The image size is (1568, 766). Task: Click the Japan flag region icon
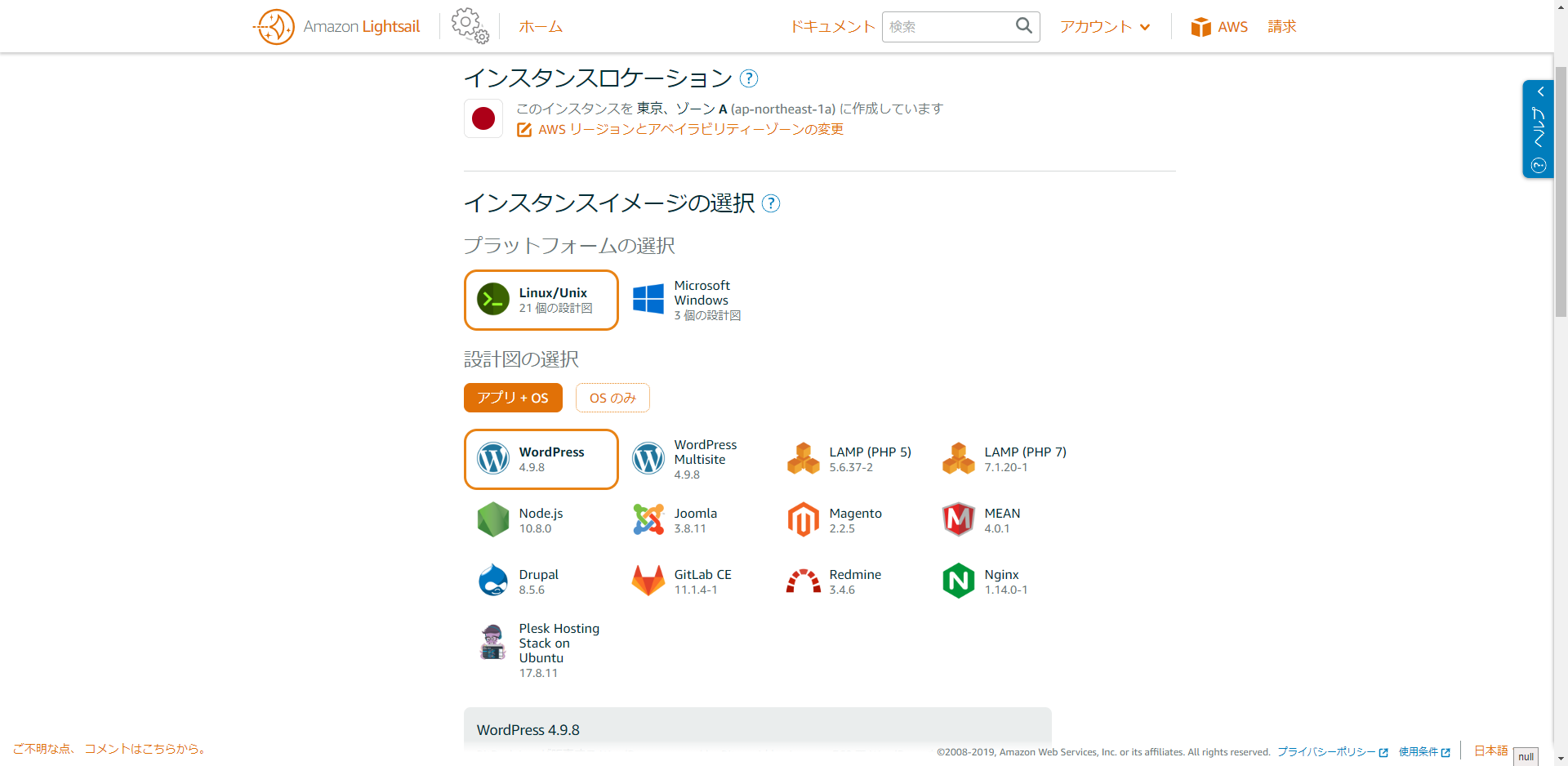[483, 118]
